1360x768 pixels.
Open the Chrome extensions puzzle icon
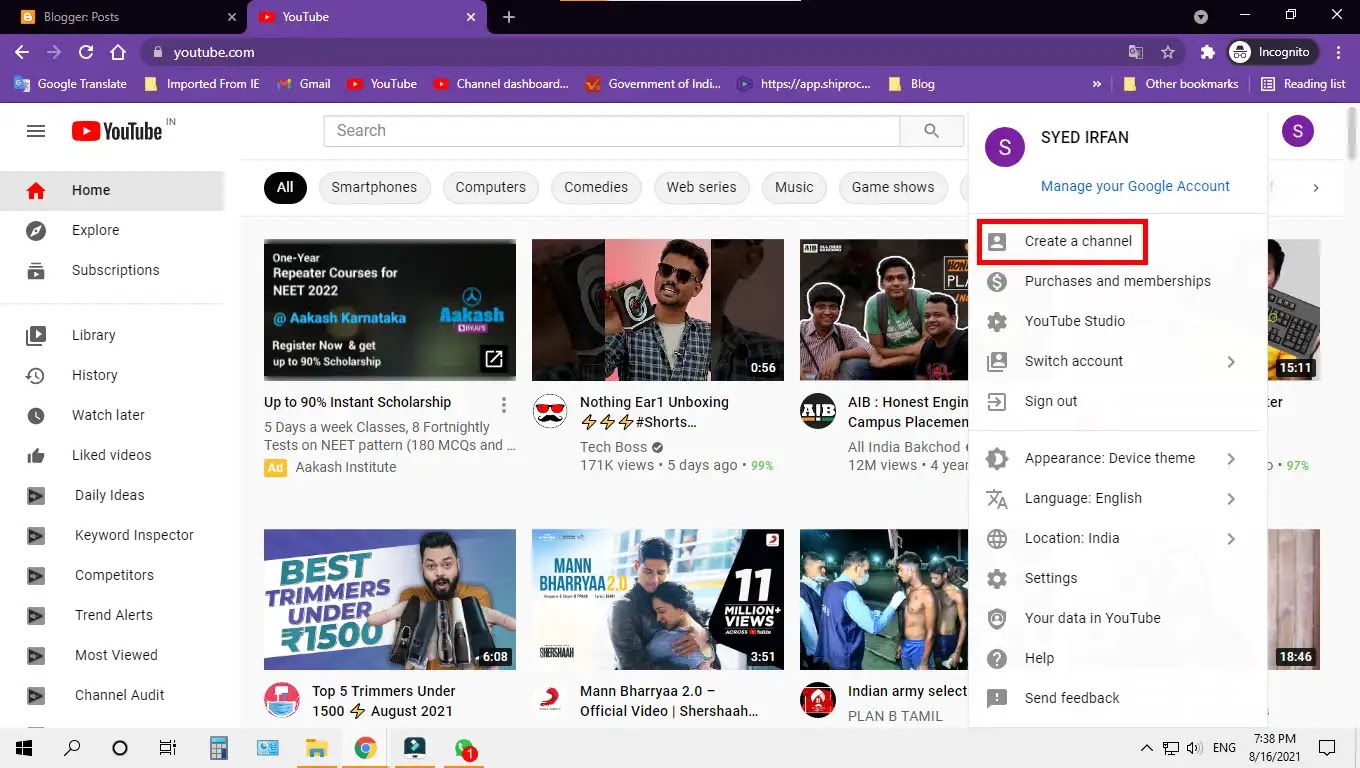tap(1207, 52)
